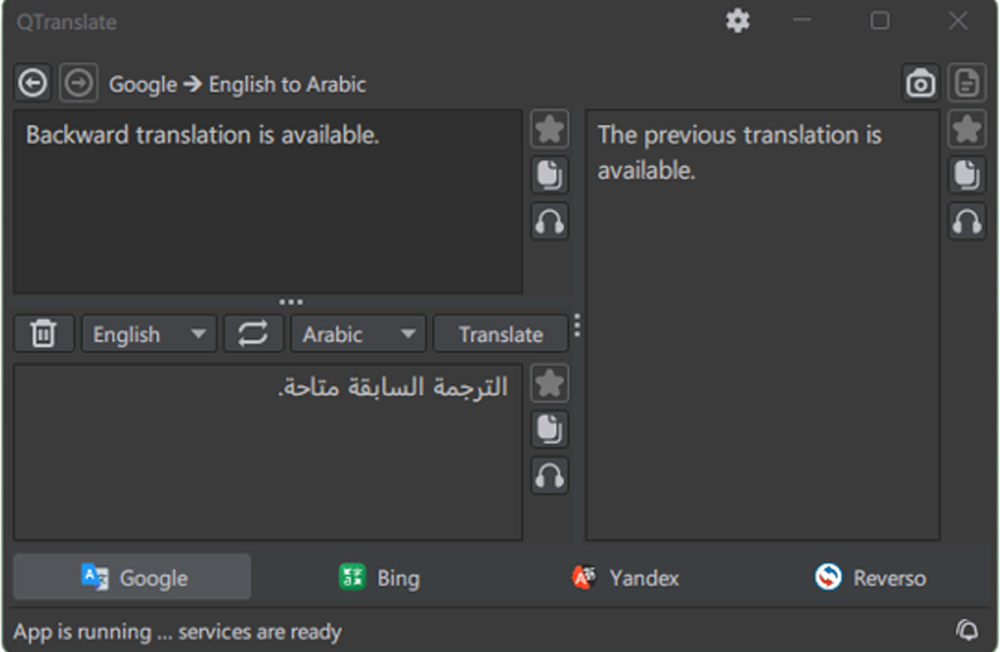The image size is (1000, 652).
Task: Clear text with the trash icon
Action: [x=43, y=334]
